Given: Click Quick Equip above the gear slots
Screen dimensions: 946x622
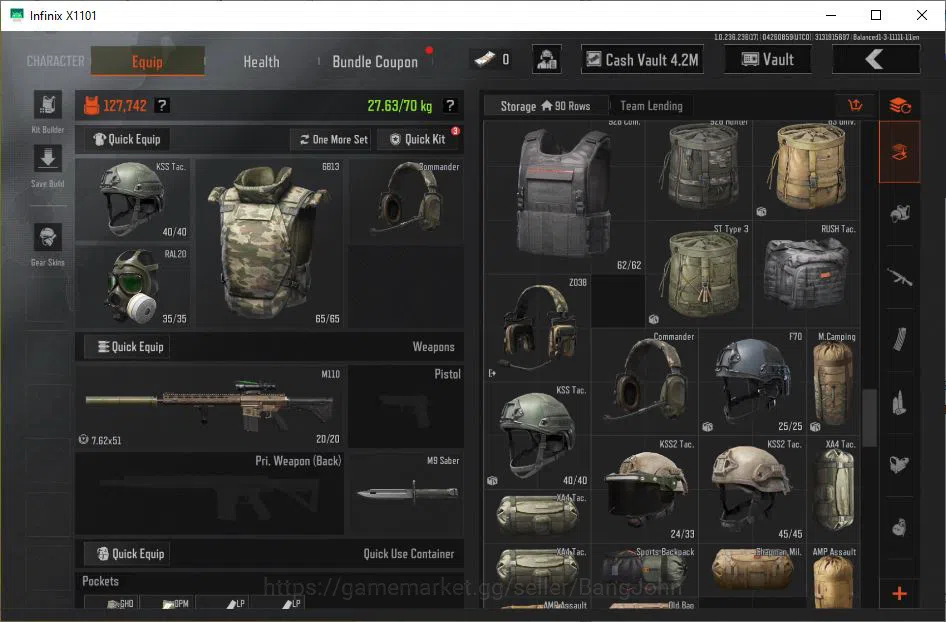Looking at the screenshot, I should coord(127,139).
